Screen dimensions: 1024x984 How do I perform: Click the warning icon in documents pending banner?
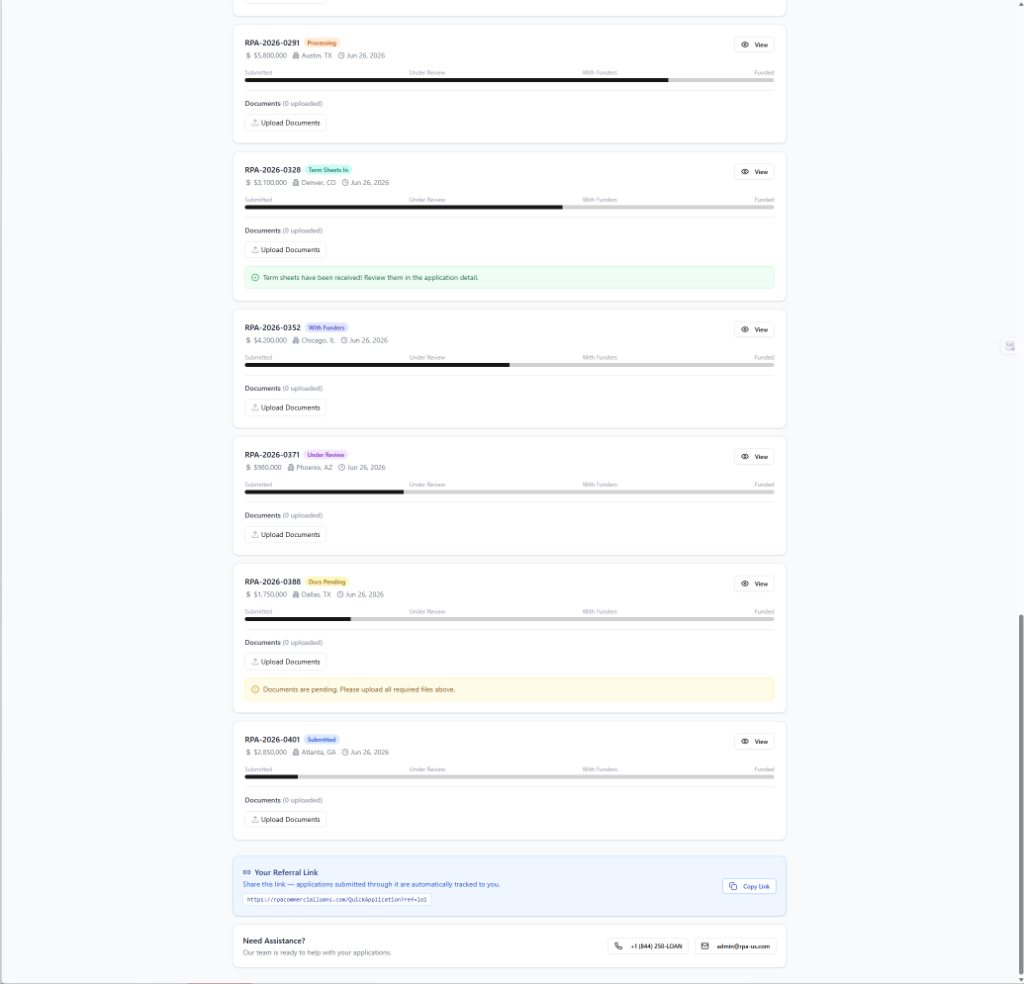click(255, 690)
